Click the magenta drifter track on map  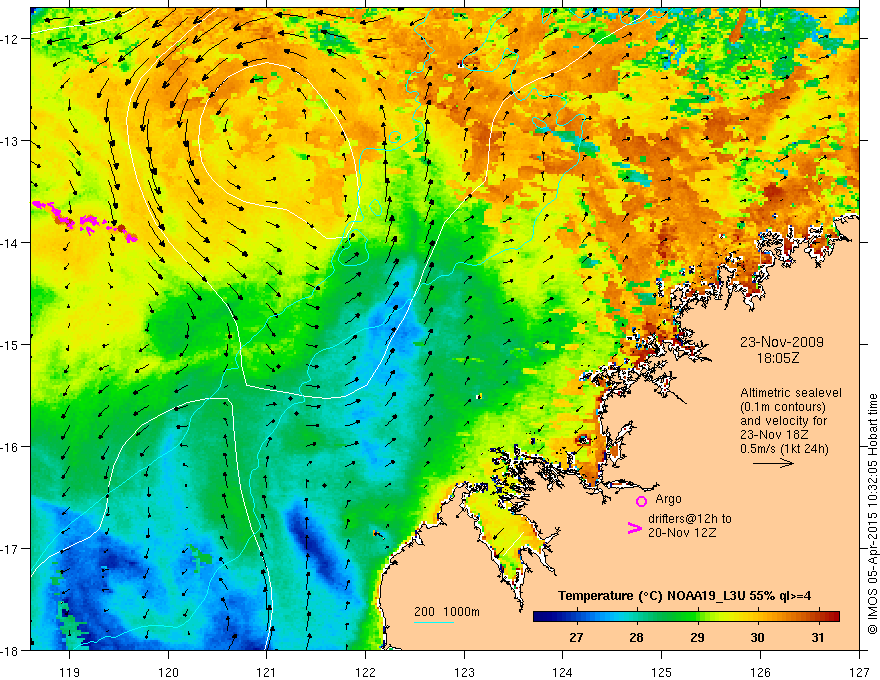tap(84, 221)
